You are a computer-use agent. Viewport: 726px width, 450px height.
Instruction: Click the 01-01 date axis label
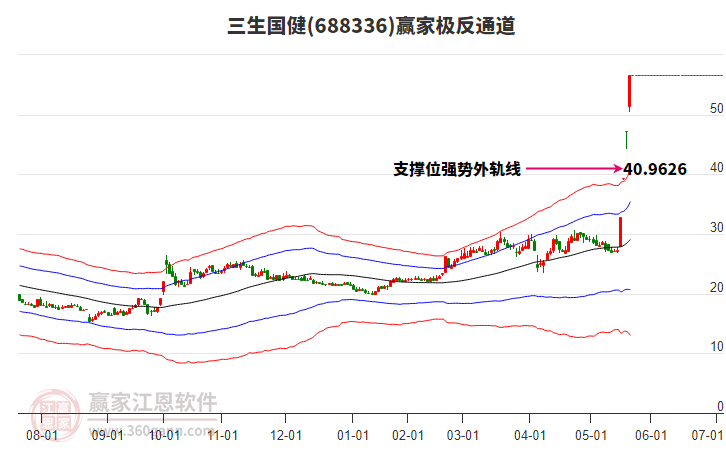353,435
